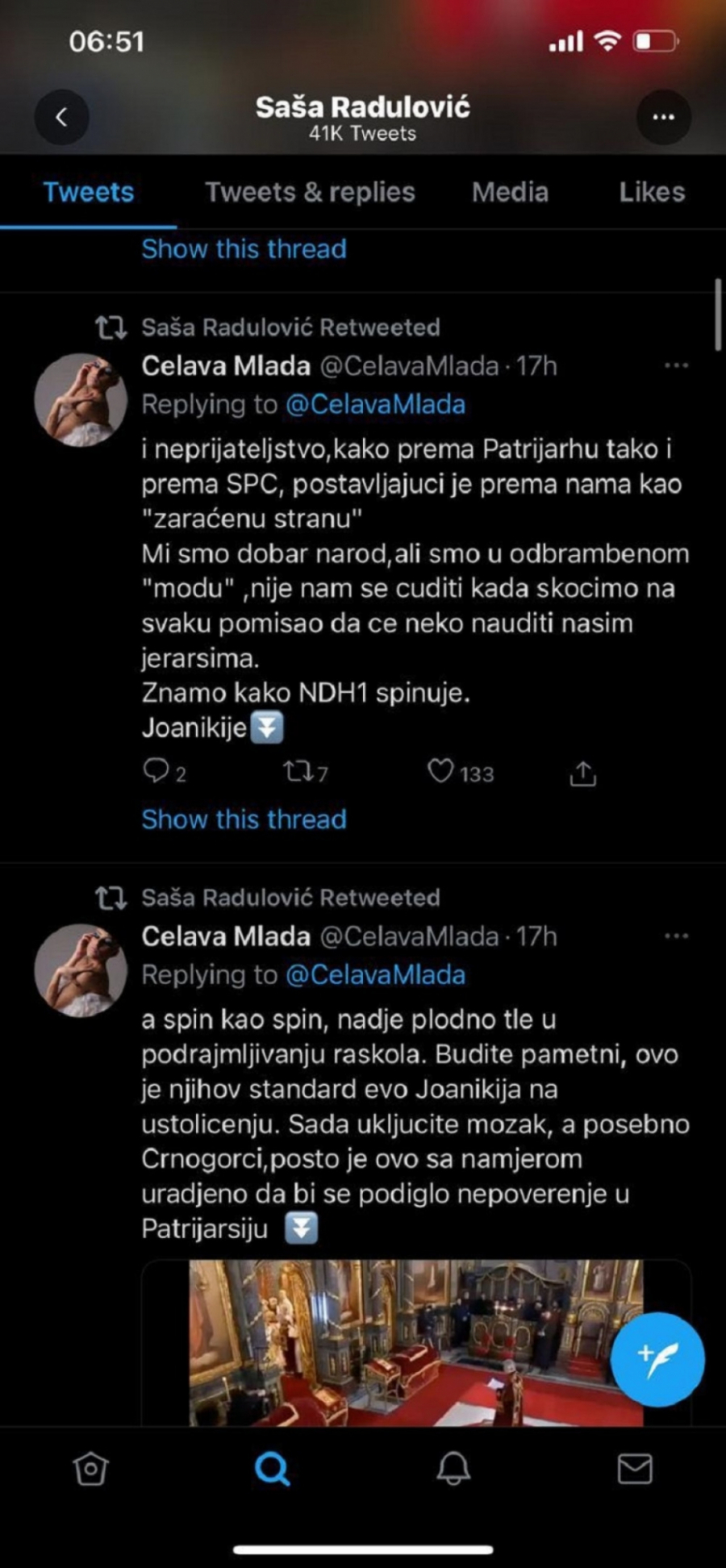Open more options on second Celava Mlada tweet
The image size is (726, 1568).
[x=676, y=936]
